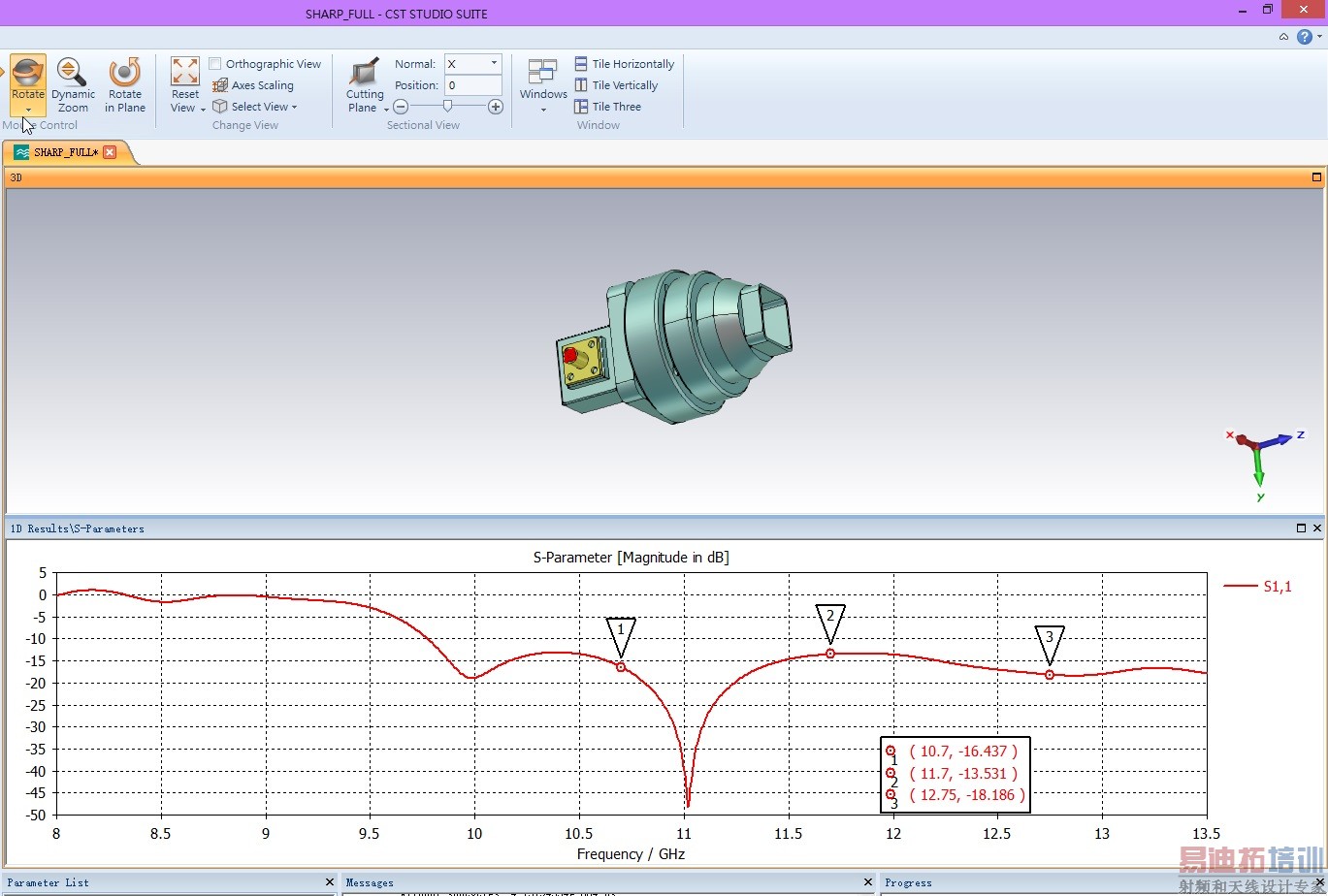
Task: Switch to the SHARP_FULL document tab
Action: coord(64,152)
